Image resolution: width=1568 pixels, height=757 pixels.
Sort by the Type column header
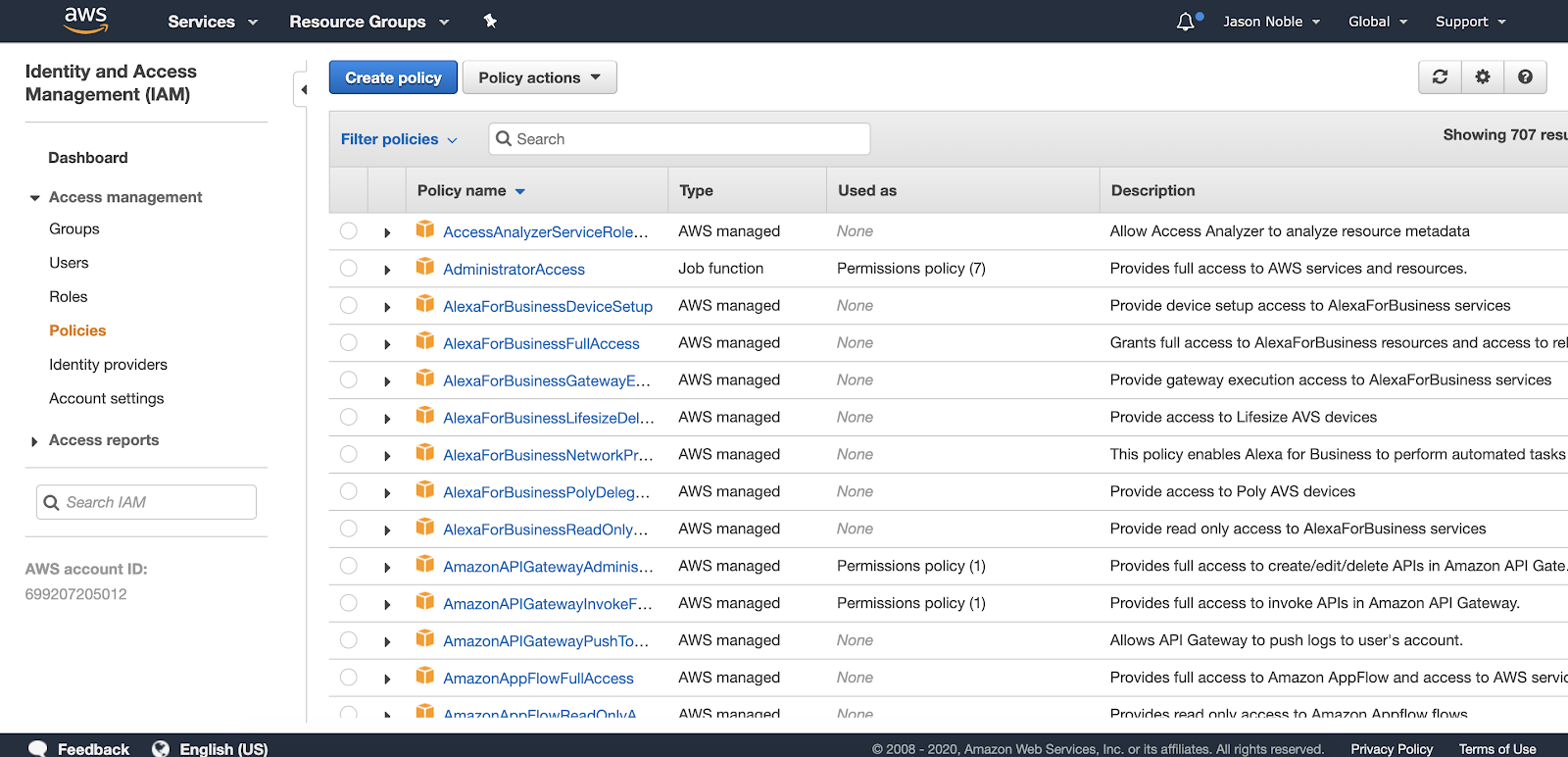click(696, 190)
